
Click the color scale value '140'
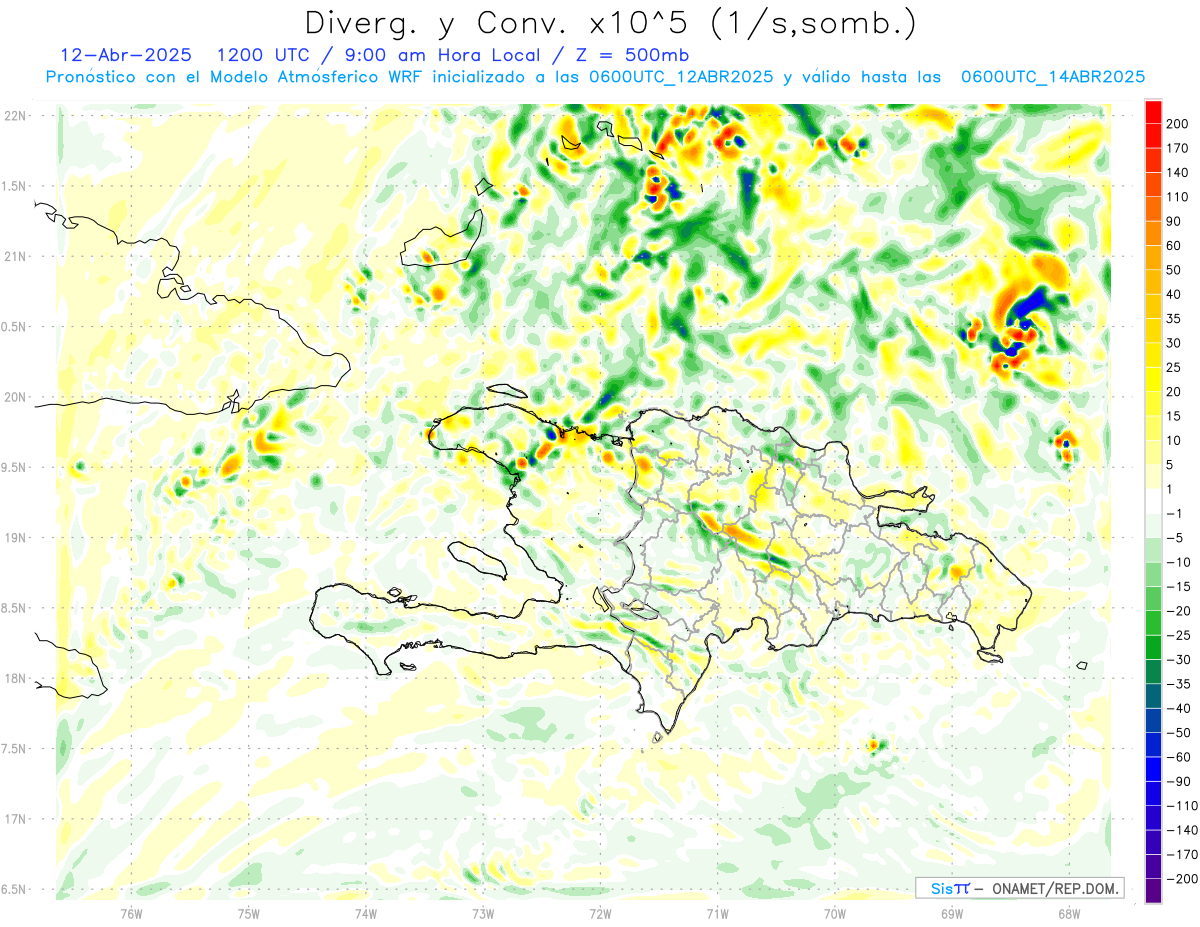[x=1177, y=173]
